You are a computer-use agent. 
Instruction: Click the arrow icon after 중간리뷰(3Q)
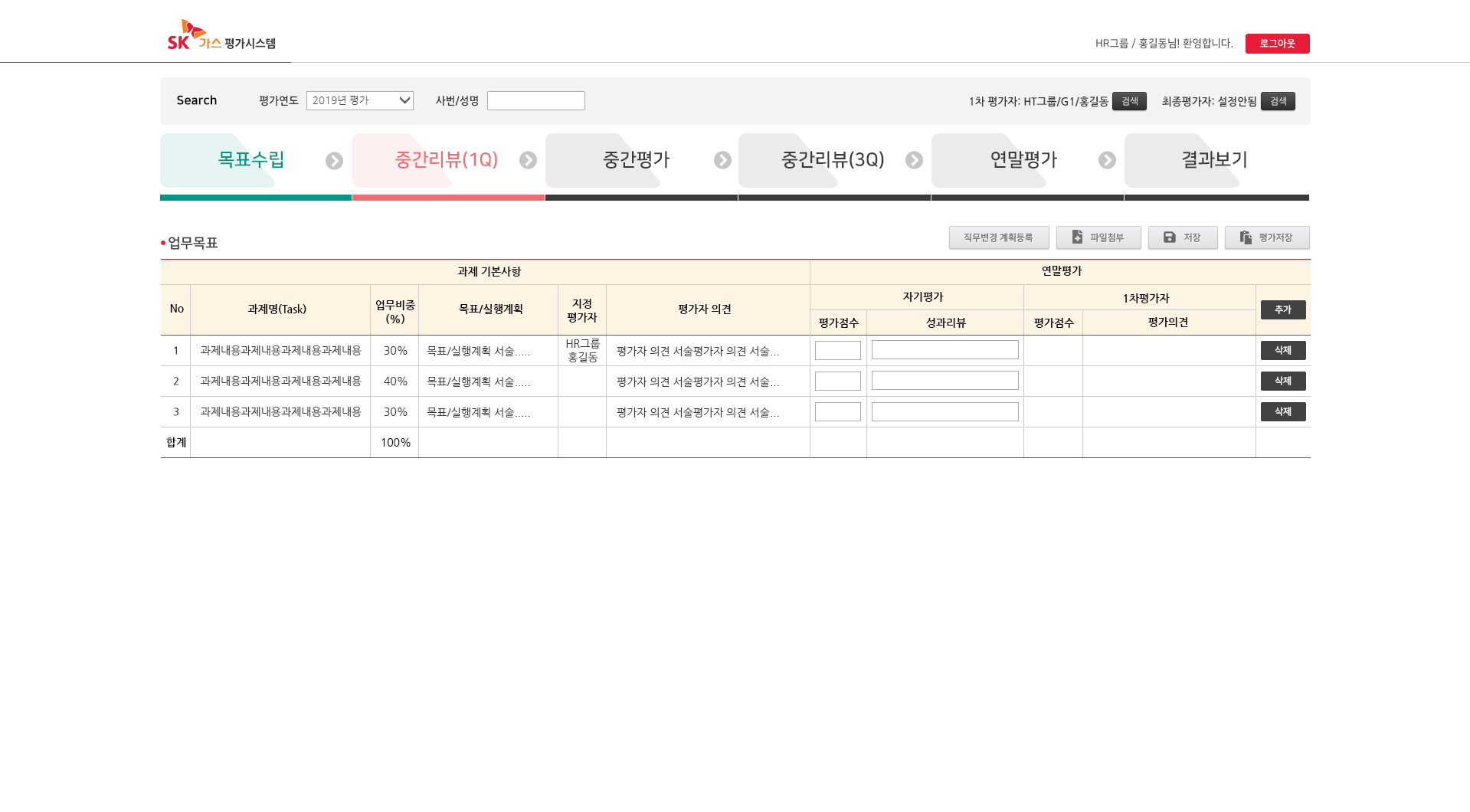click(x=914, y=160)
